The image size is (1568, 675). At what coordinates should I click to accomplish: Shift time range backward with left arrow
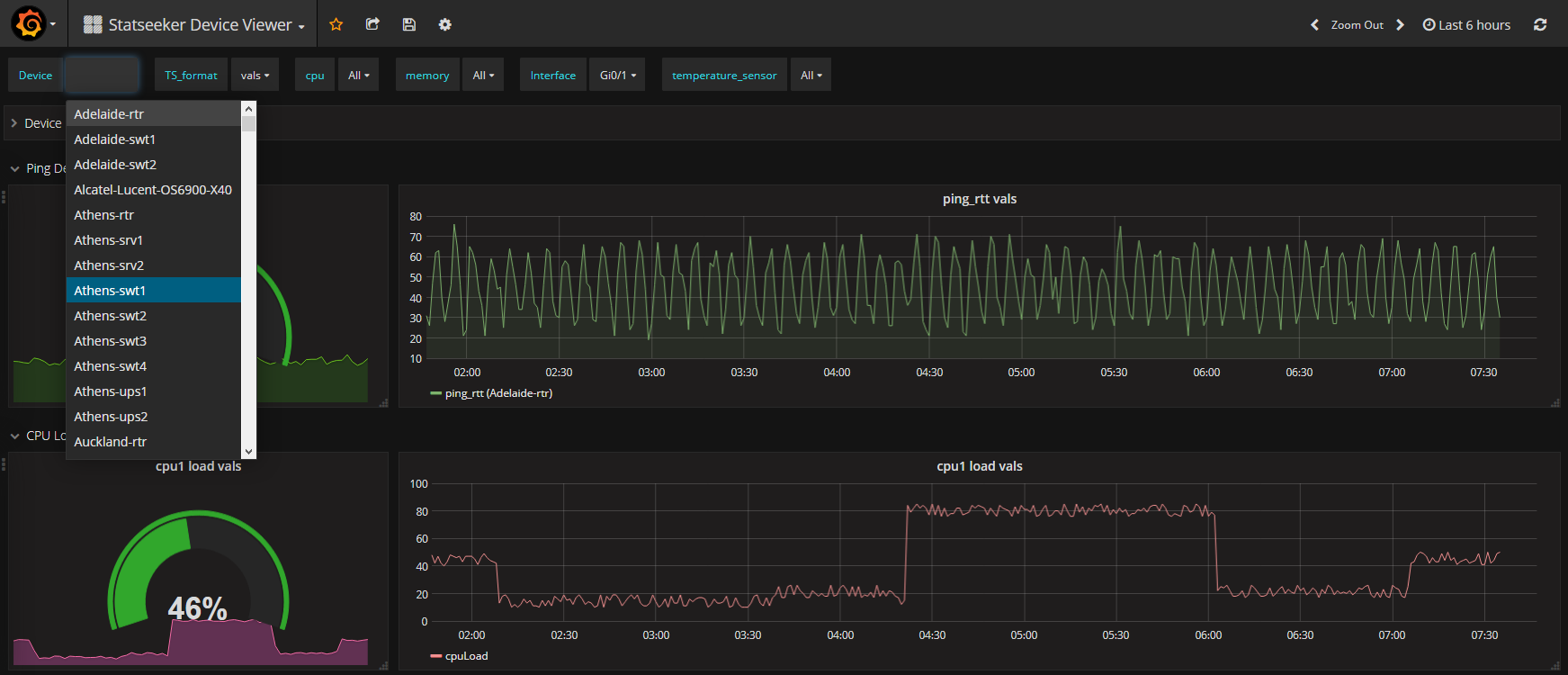coord(1314,24)
